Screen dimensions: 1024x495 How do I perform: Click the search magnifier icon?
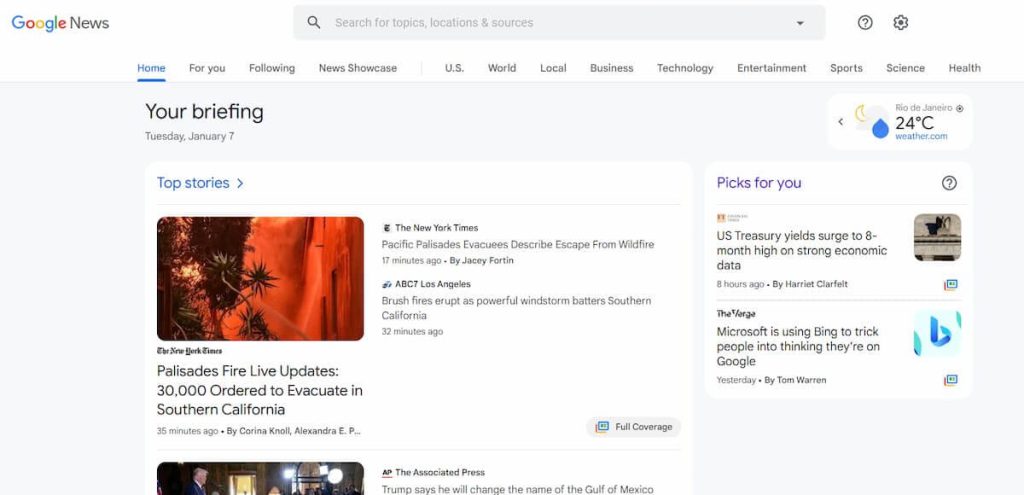coord(314,23)
